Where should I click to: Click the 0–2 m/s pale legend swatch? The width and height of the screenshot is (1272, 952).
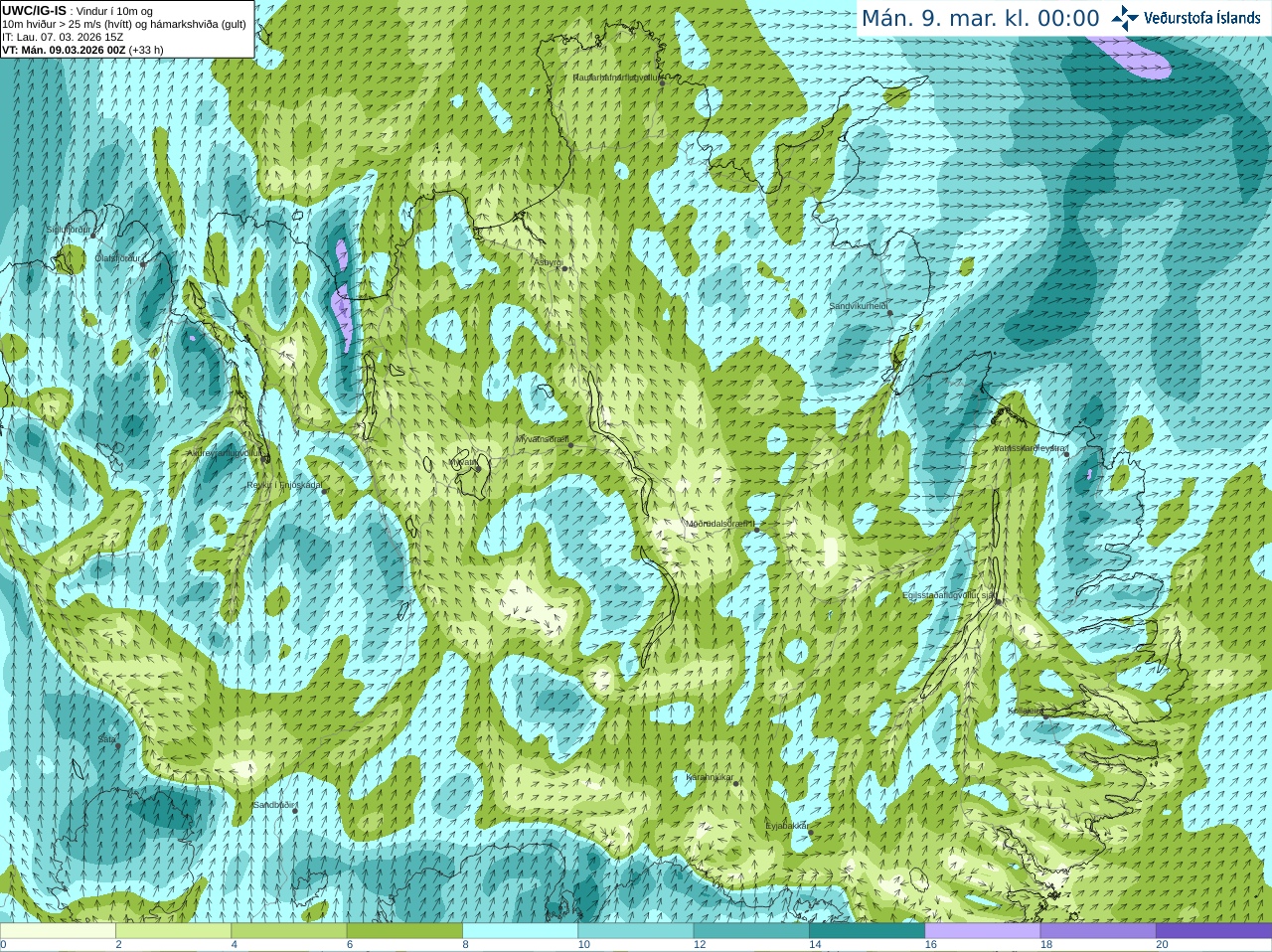pyautogui.click(x=58, y=931)
